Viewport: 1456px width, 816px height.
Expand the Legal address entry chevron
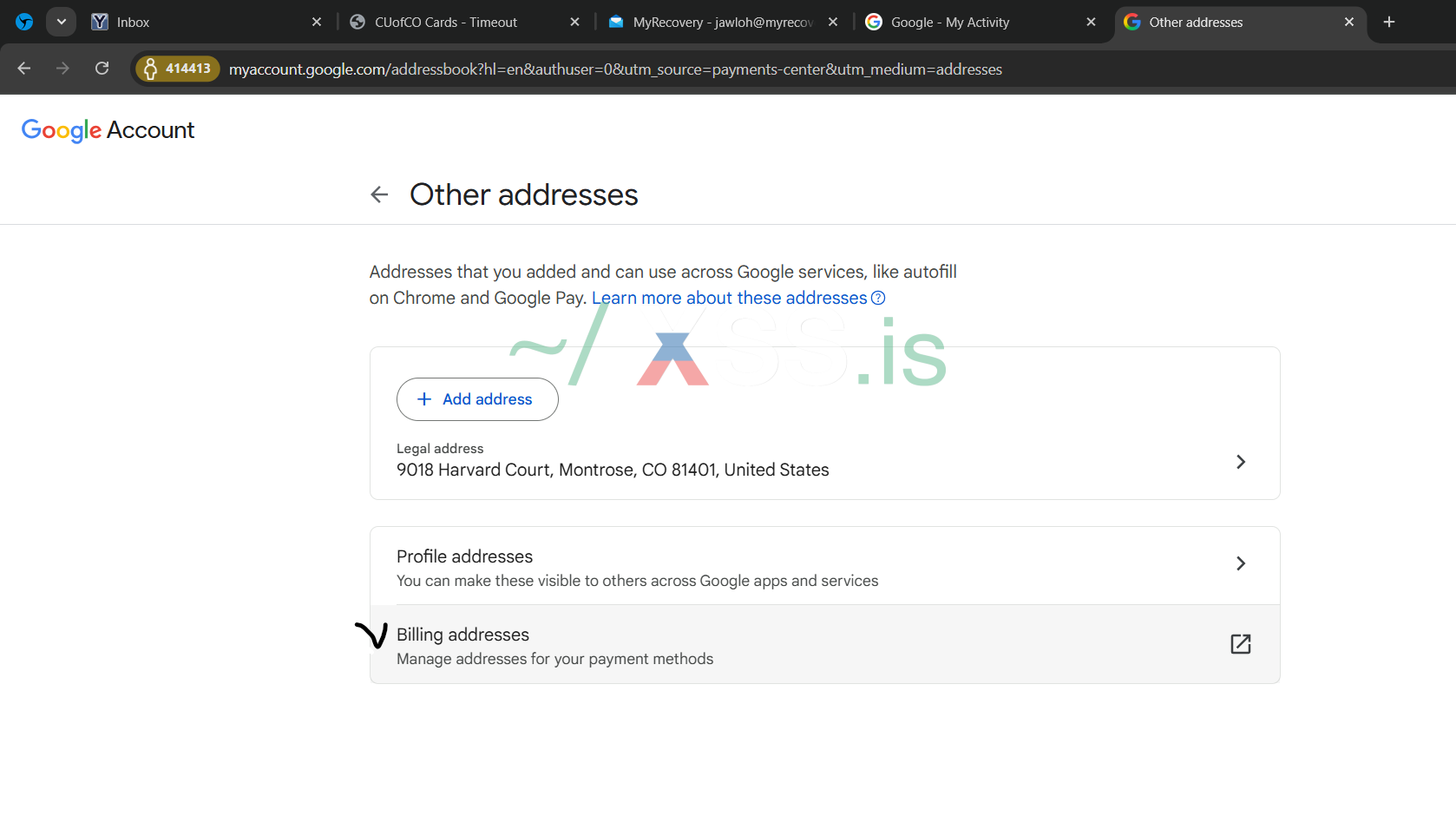(x=1240, y=462)
